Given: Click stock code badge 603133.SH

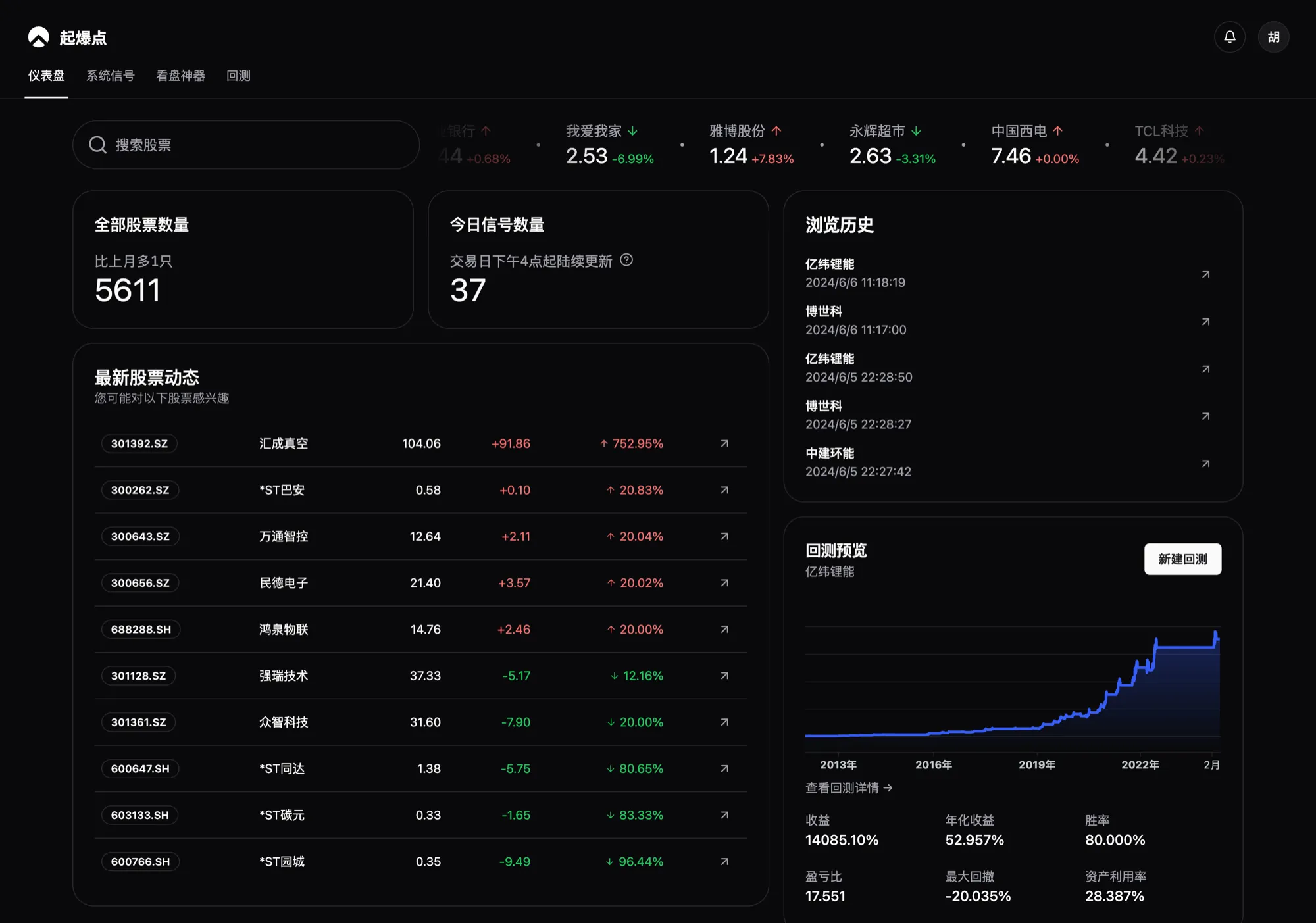Looking at the screenshot, I should [140, 815].
